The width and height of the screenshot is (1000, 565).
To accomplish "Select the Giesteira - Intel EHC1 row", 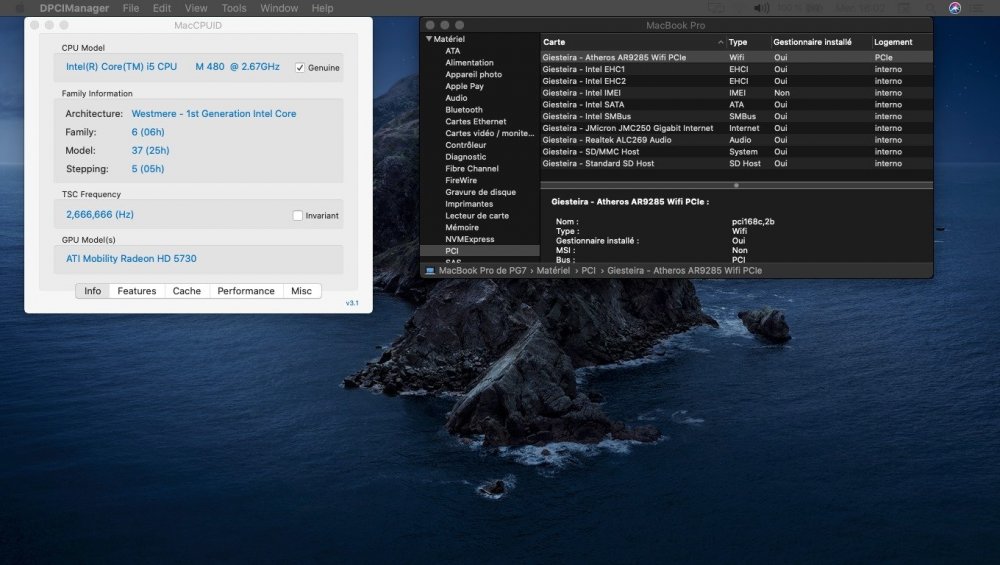I will [737, 69].
